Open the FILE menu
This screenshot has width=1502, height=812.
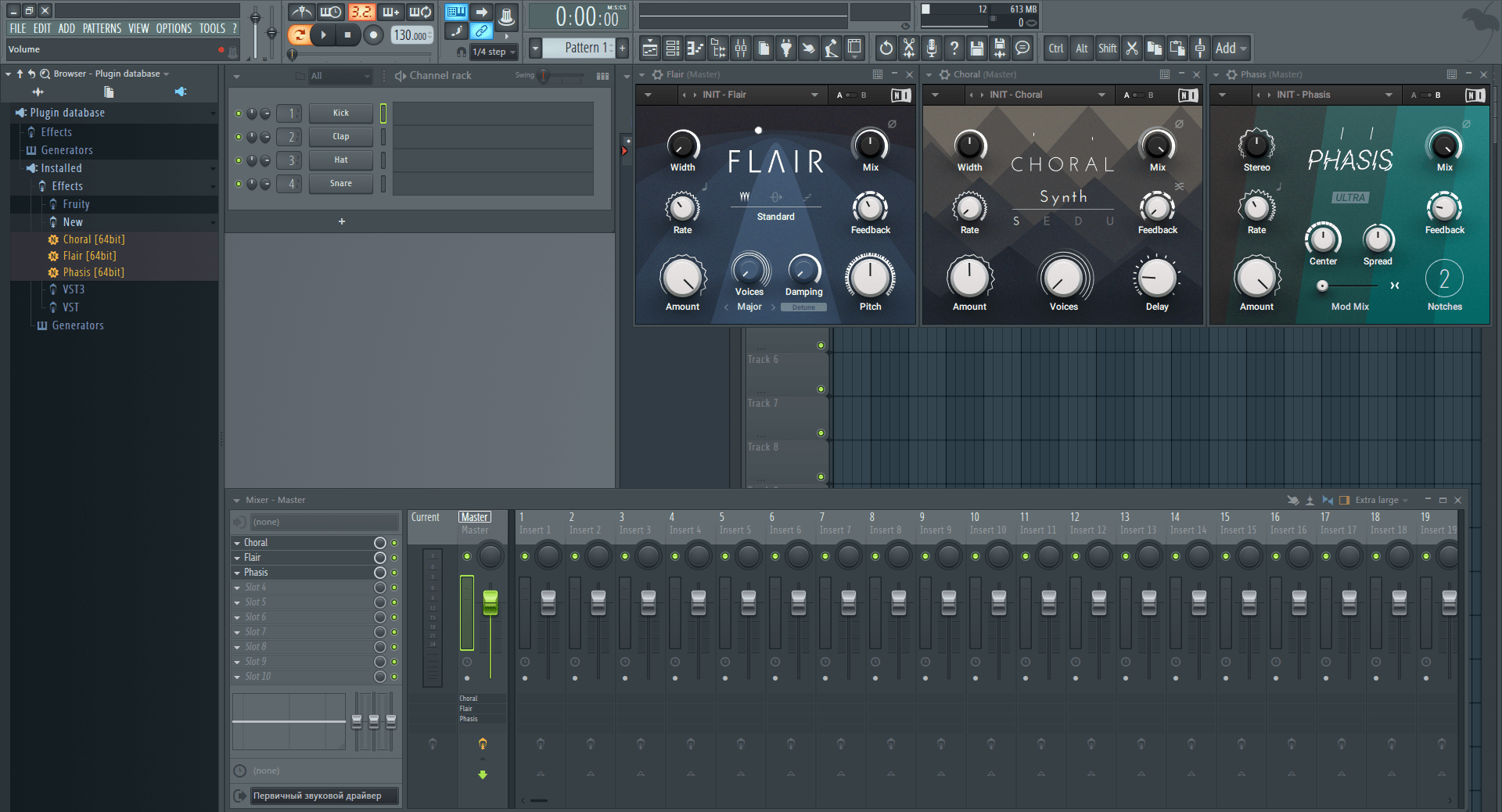(x=18, y=28)
